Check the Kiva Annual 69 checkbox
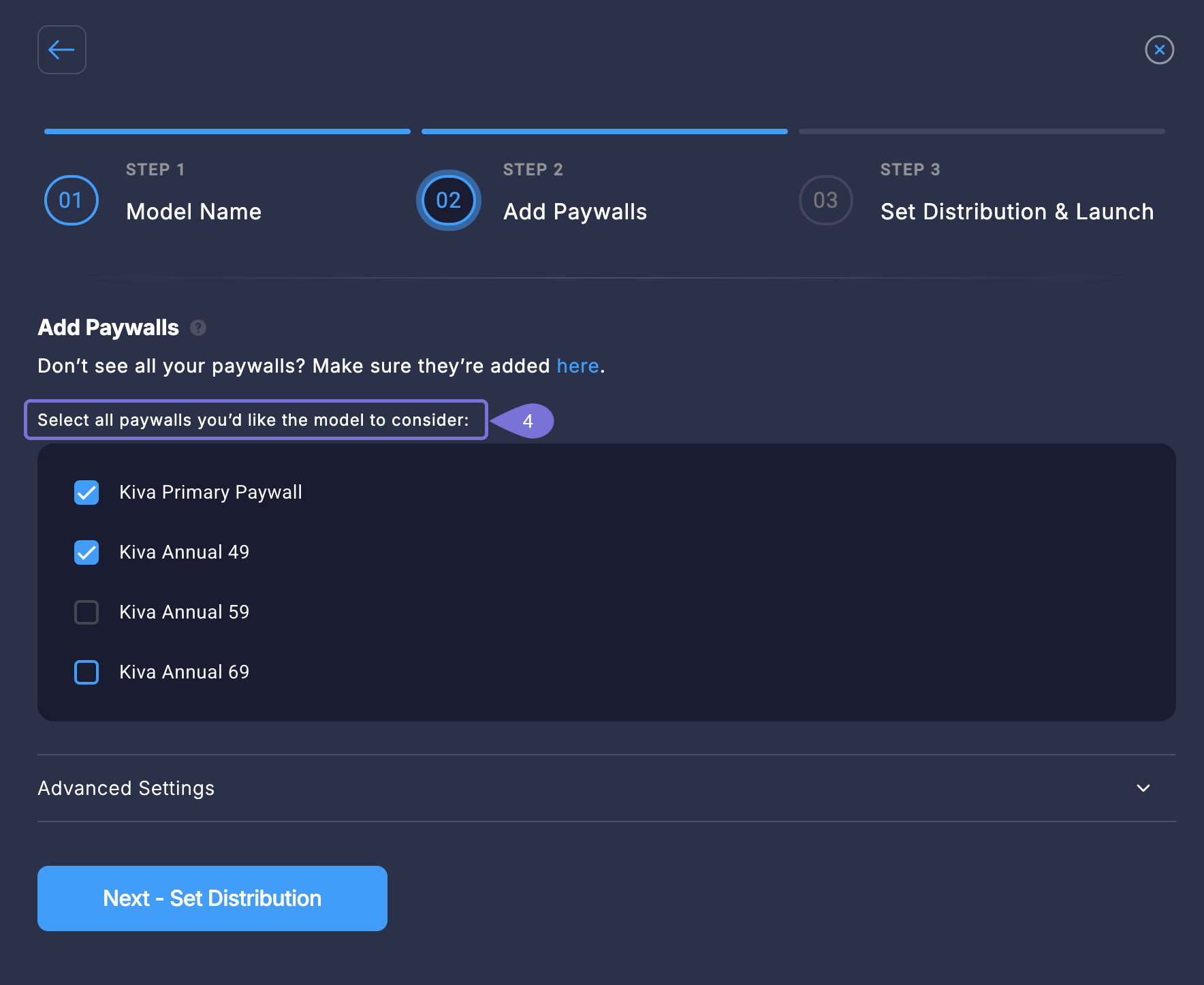This screenshot has width=1204, height=985. [86, 672]
